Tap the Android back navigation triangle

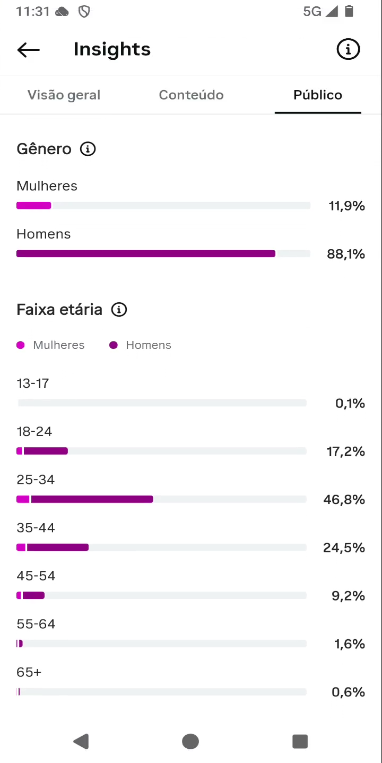(x=81, y=741)
